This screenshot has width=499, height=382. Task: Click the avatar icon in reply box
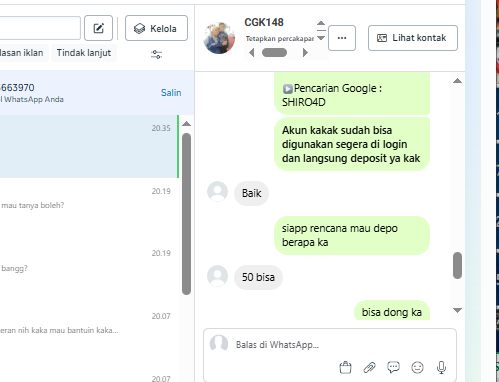(x=219, y=344)
